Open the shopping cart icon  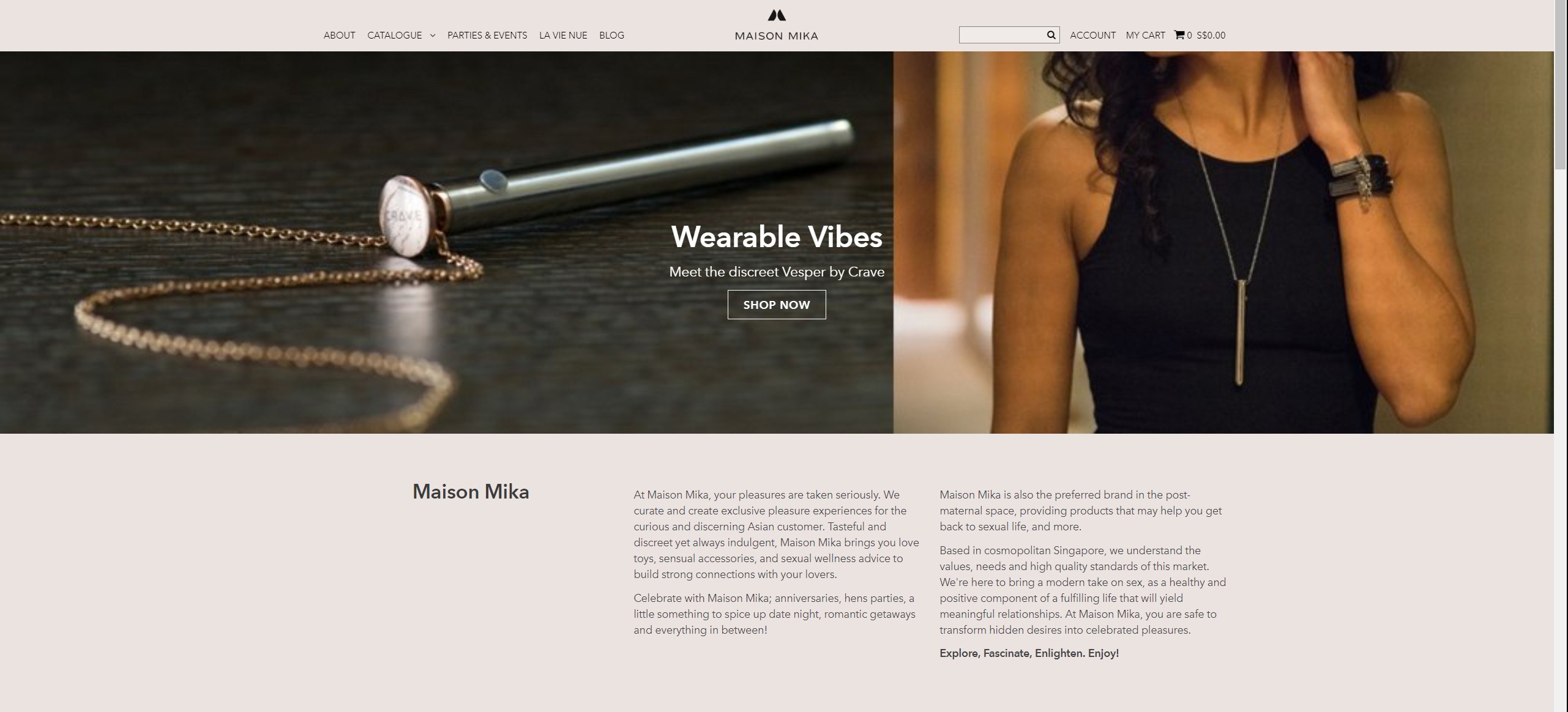pyautogui.click(x=1179, y=35)
